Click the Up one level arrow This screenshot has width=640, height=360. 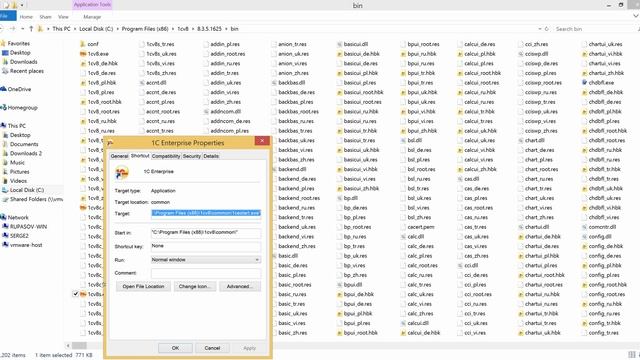31,29
